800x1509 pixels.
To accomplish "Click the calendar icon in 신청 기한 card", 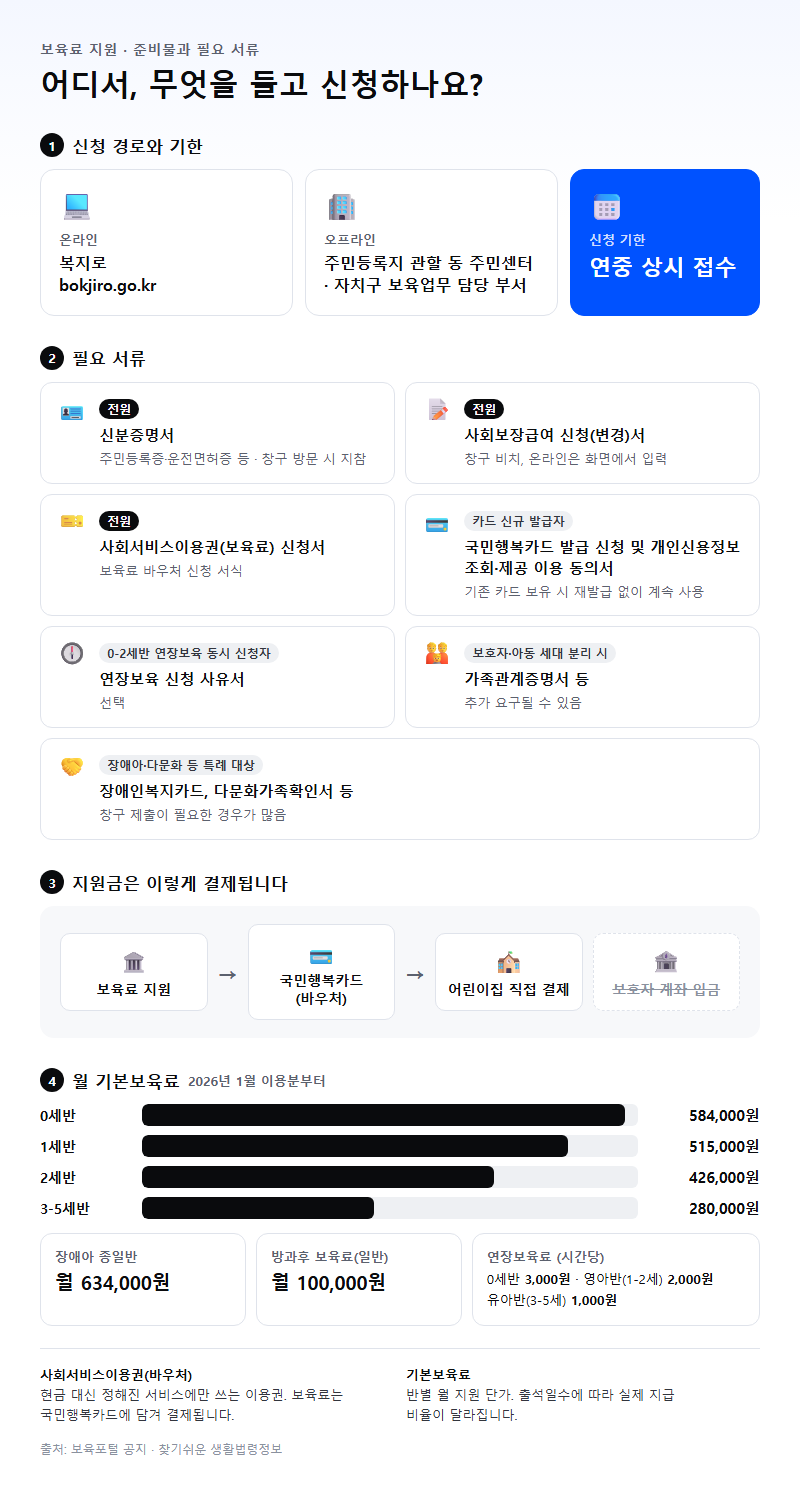I will pyautogui.click(x=607, y=207).
